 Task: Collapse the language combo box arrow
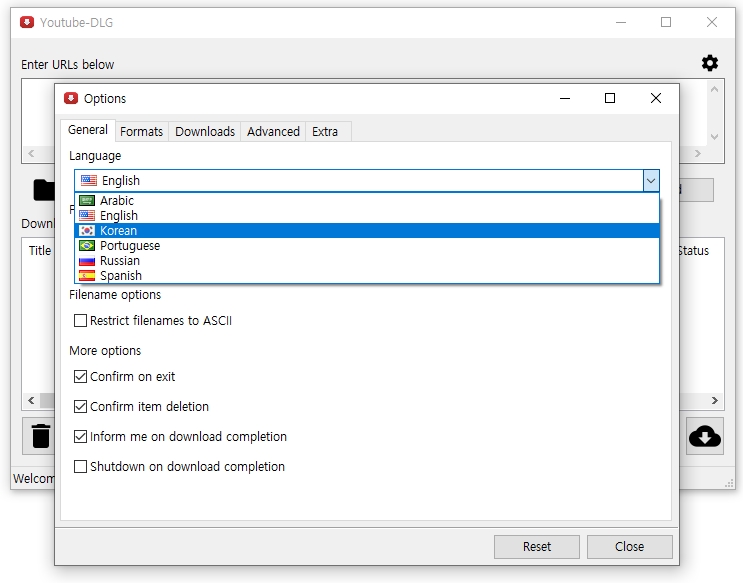[x=651, y=181]
